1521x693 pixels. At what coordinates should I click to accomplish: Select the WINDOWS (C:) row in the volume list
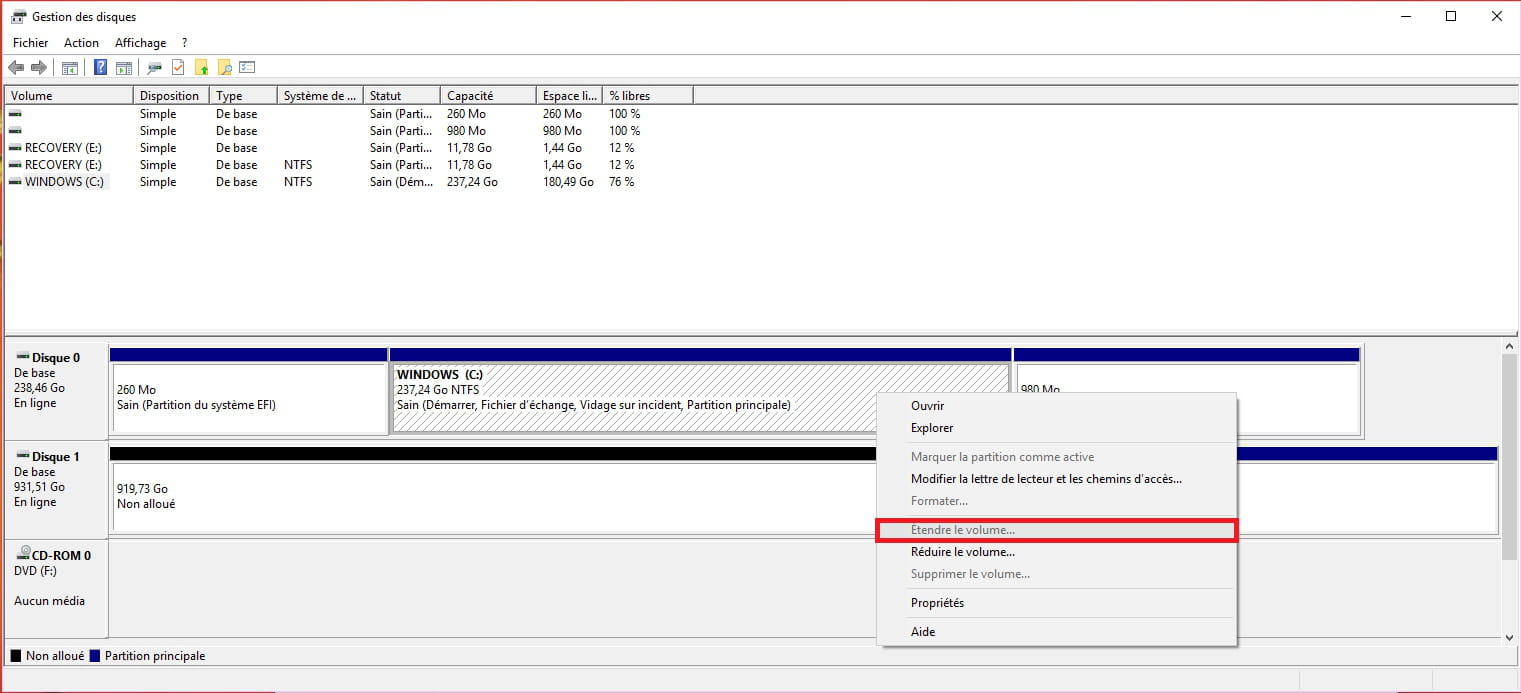coord(64,182)
